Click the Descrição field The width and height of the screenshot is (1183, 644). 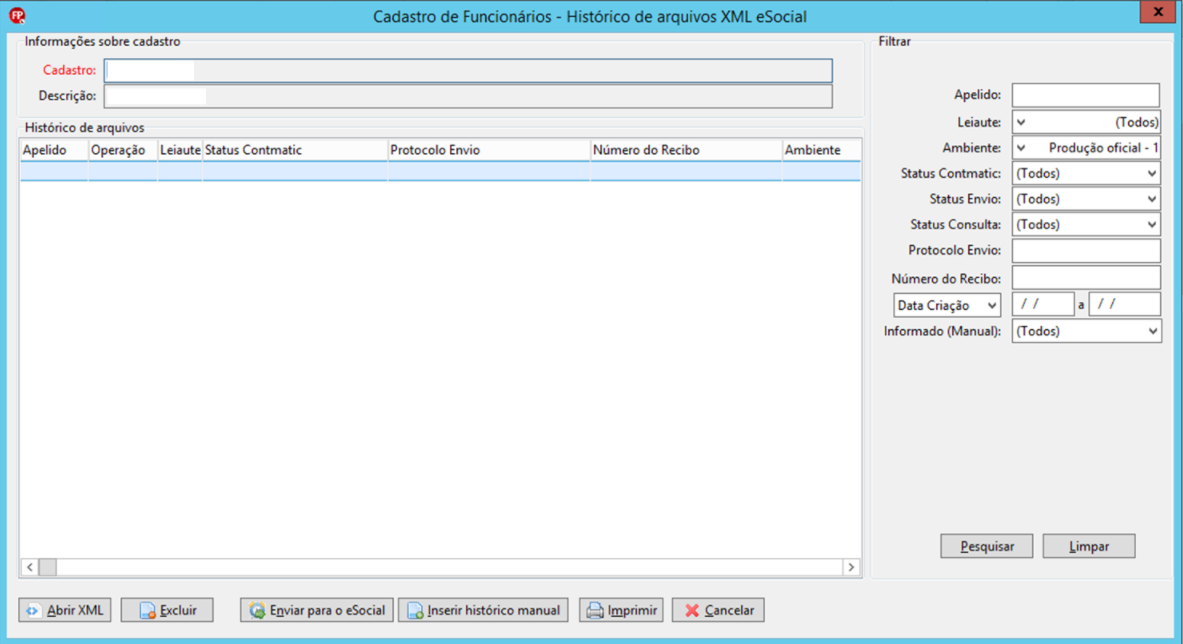[x=468, y=96]
